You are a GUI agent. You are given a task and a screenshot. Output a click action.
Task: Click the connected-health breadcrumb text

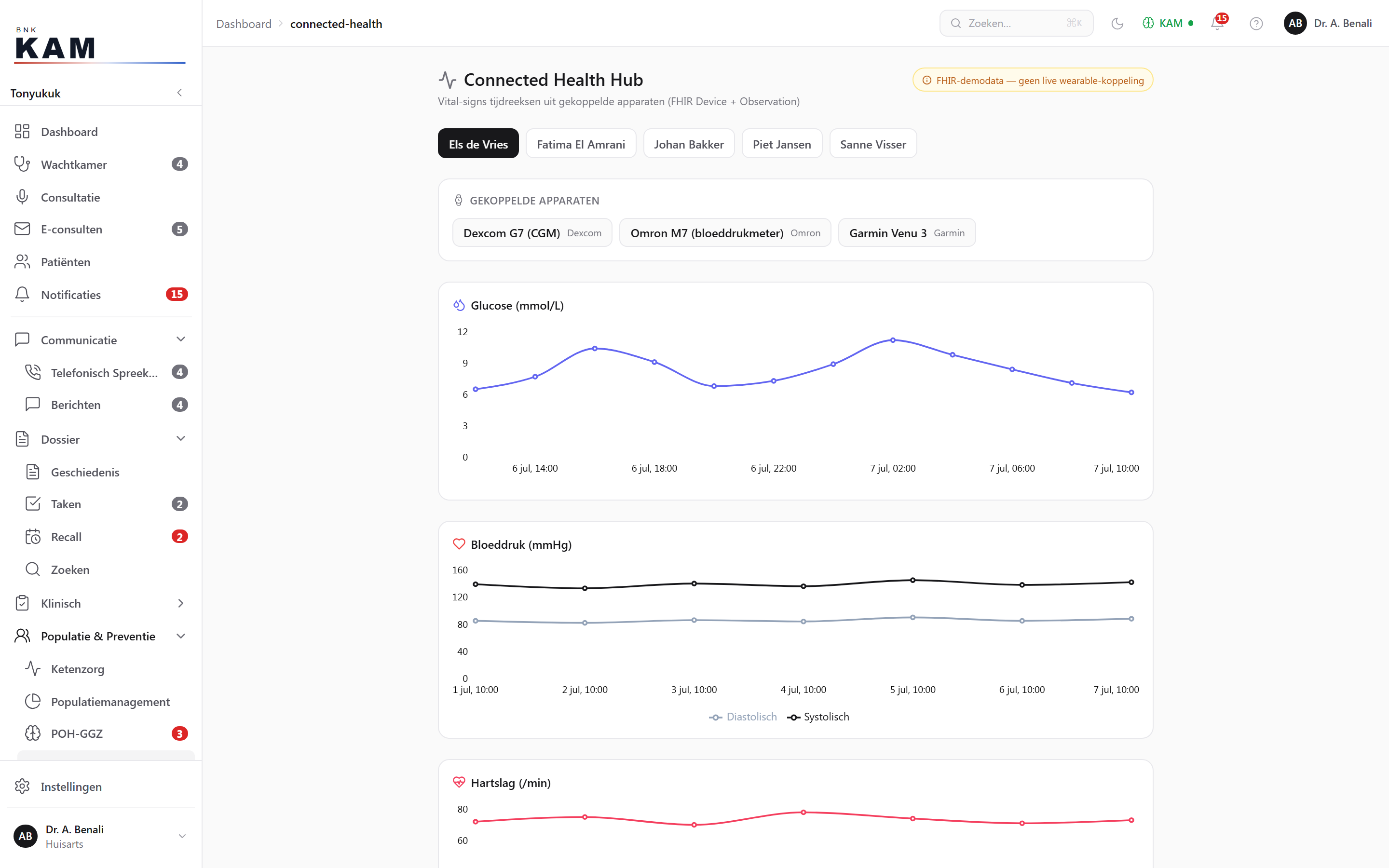336,24
